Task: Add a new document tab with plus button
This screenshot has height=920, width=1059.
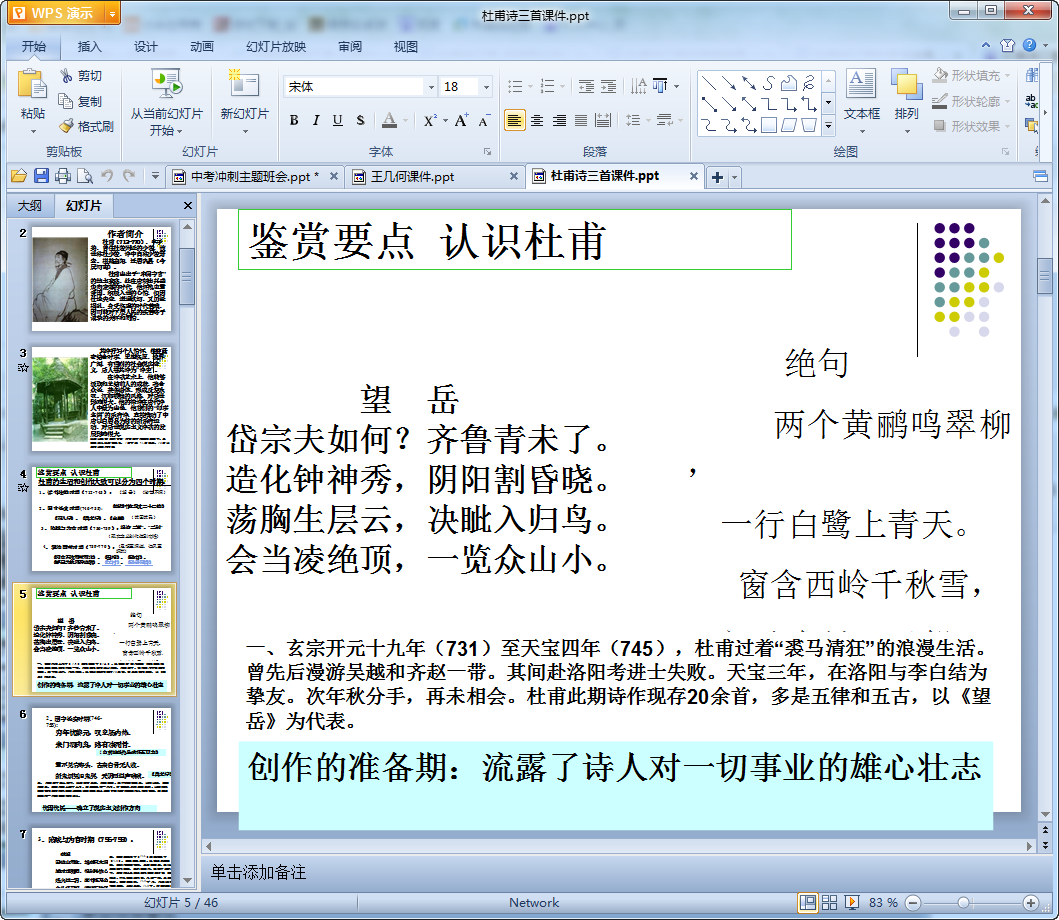Action: (717, 178)
